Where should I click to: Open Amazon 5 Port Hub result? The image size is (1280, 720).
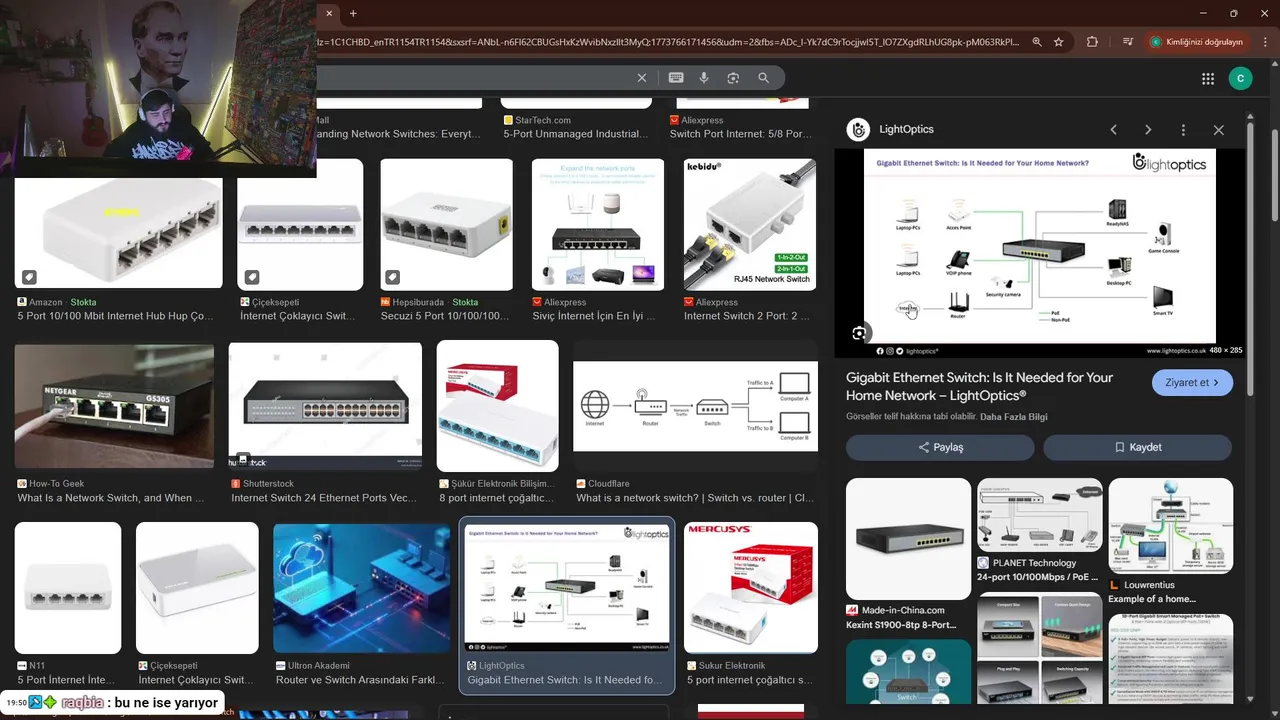pos(118,234)
